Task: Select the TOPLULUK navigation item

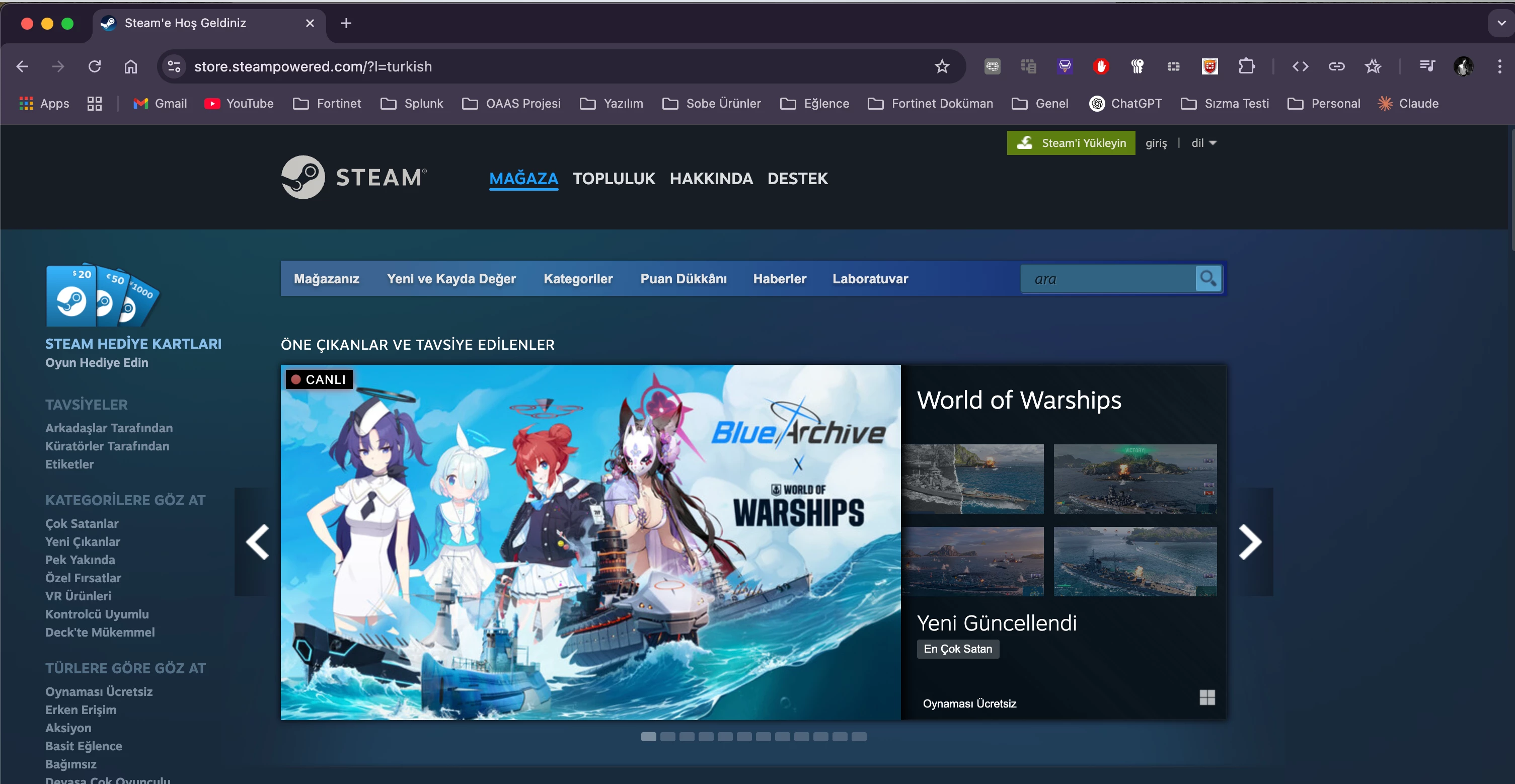Action: pos(614,178)
